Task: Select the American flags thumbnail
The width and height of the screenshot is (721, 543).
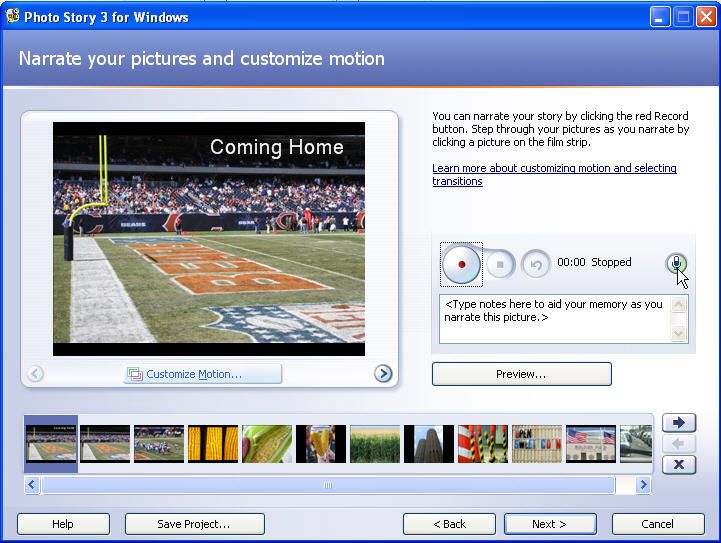Action: [x=591, y=444]
